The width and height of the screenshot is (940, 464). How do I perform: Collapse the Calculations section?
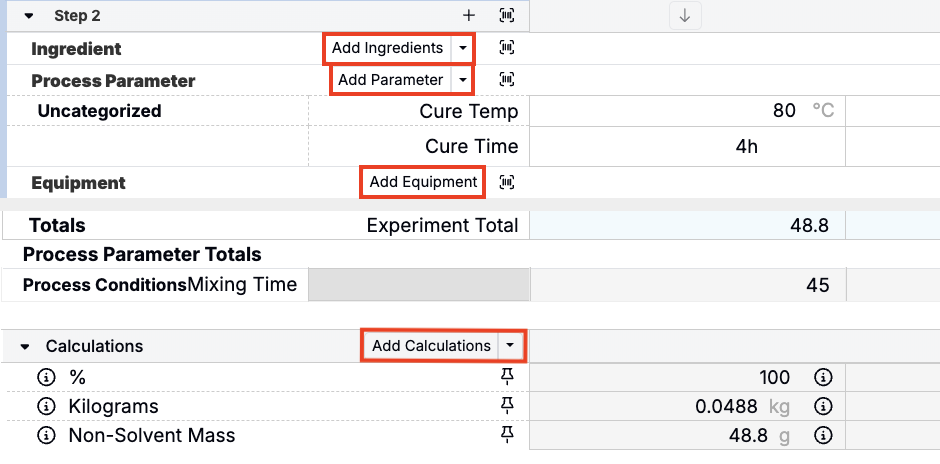coord(25,346)
